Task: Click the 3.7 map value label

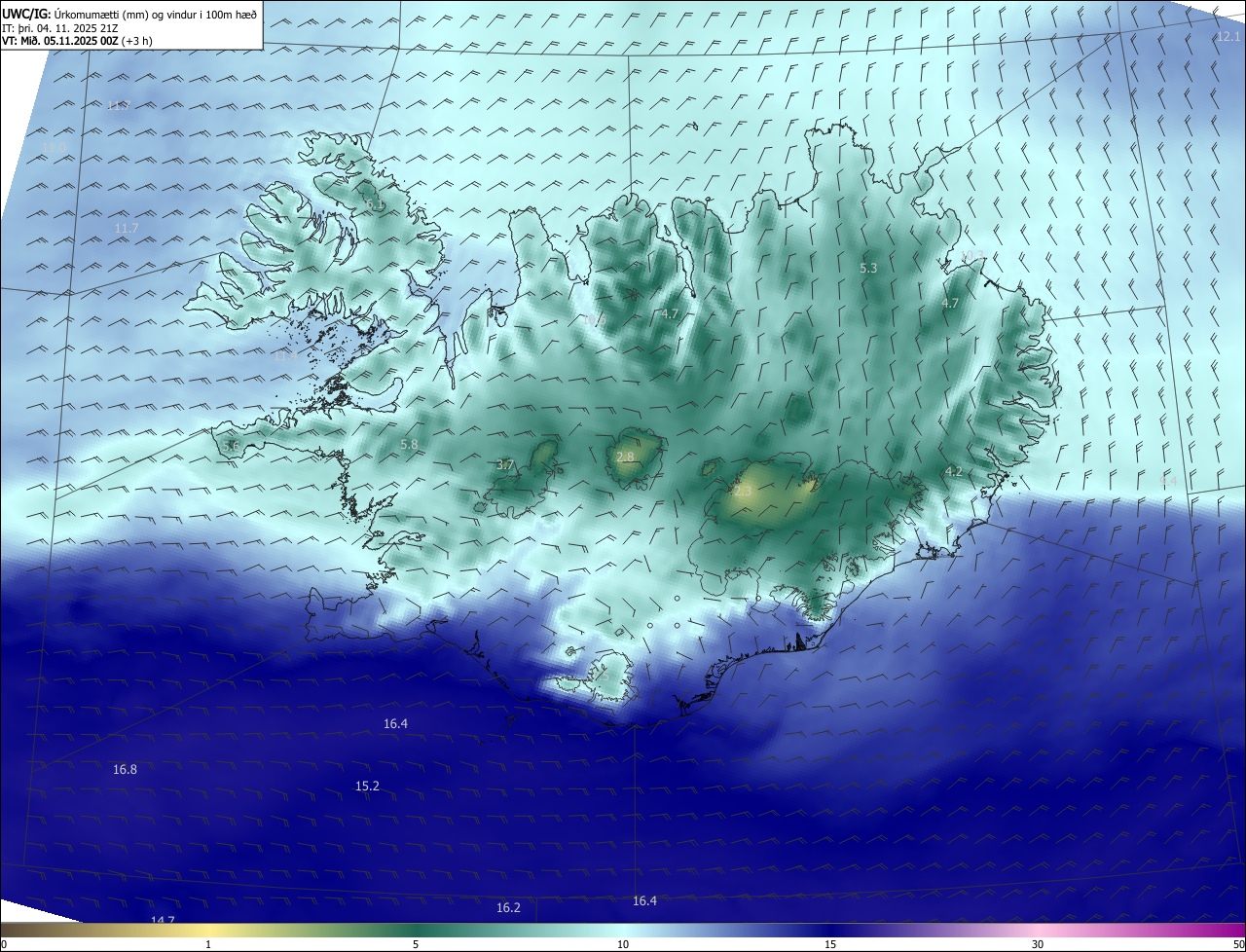Action: 505,465
